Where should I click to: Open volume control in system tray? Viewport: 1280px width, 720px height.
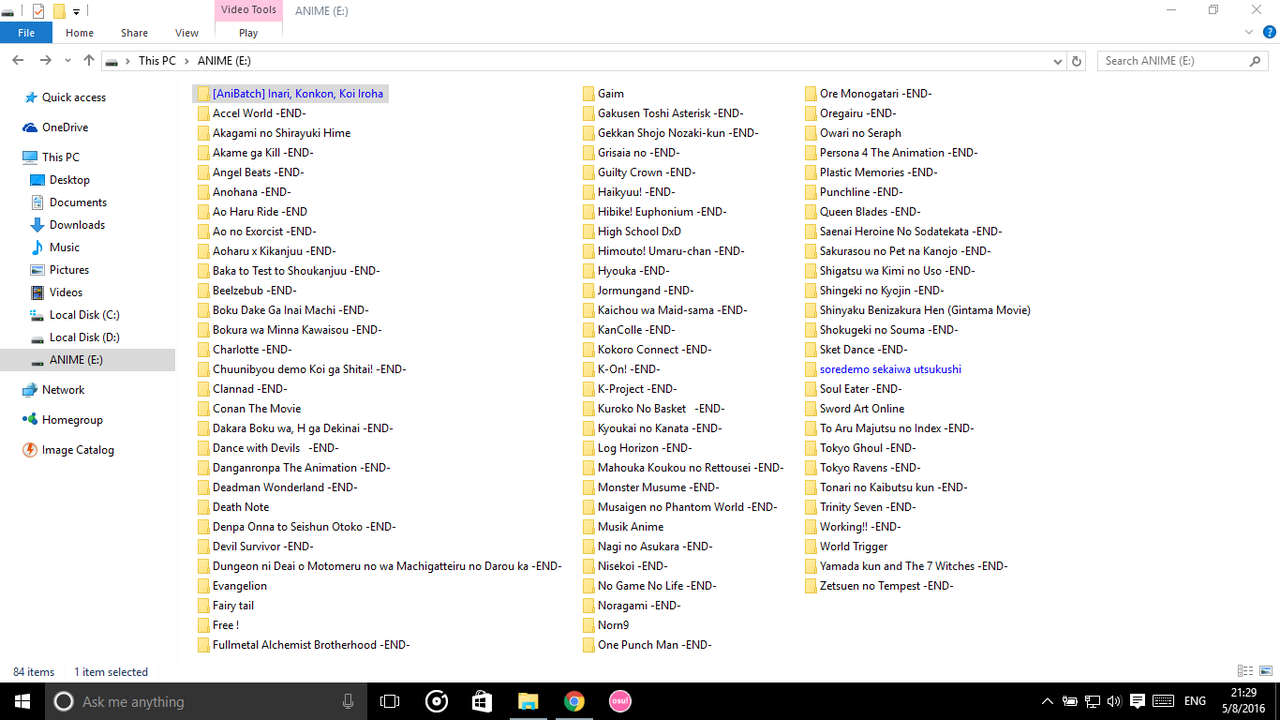click(1114, 701)
